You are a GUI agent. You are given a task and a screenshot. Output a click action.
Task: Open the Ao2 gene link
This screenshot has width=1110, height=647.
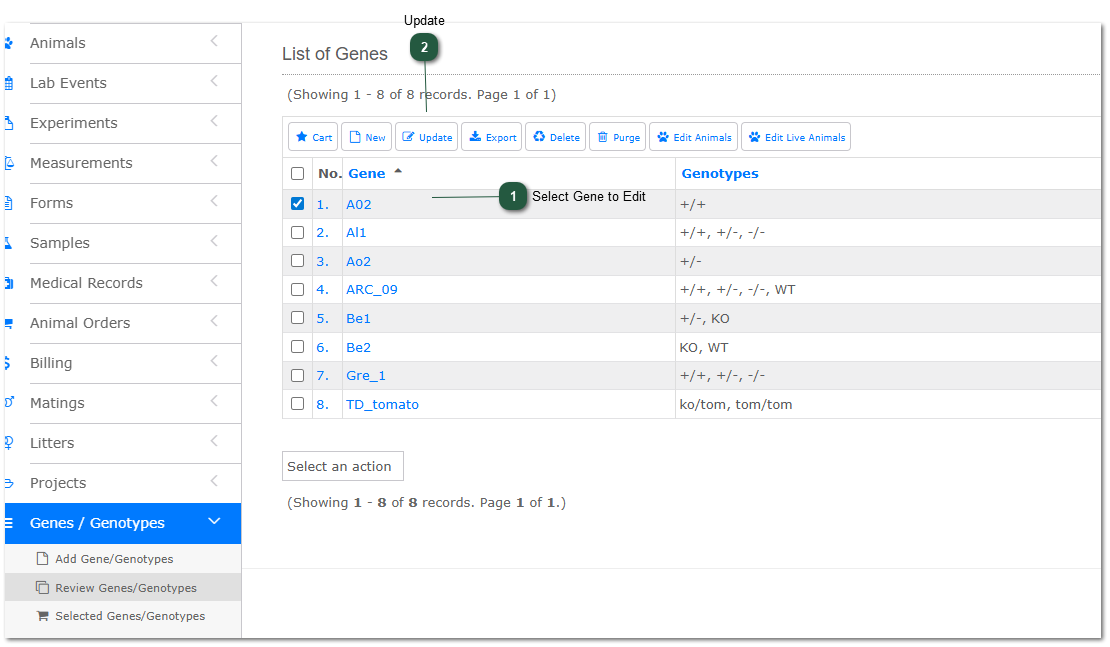[358, 261]
